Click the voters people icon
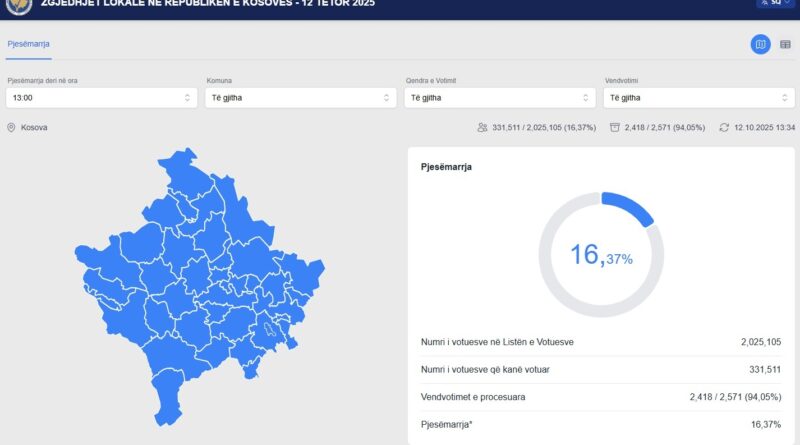 pos(483,128)
